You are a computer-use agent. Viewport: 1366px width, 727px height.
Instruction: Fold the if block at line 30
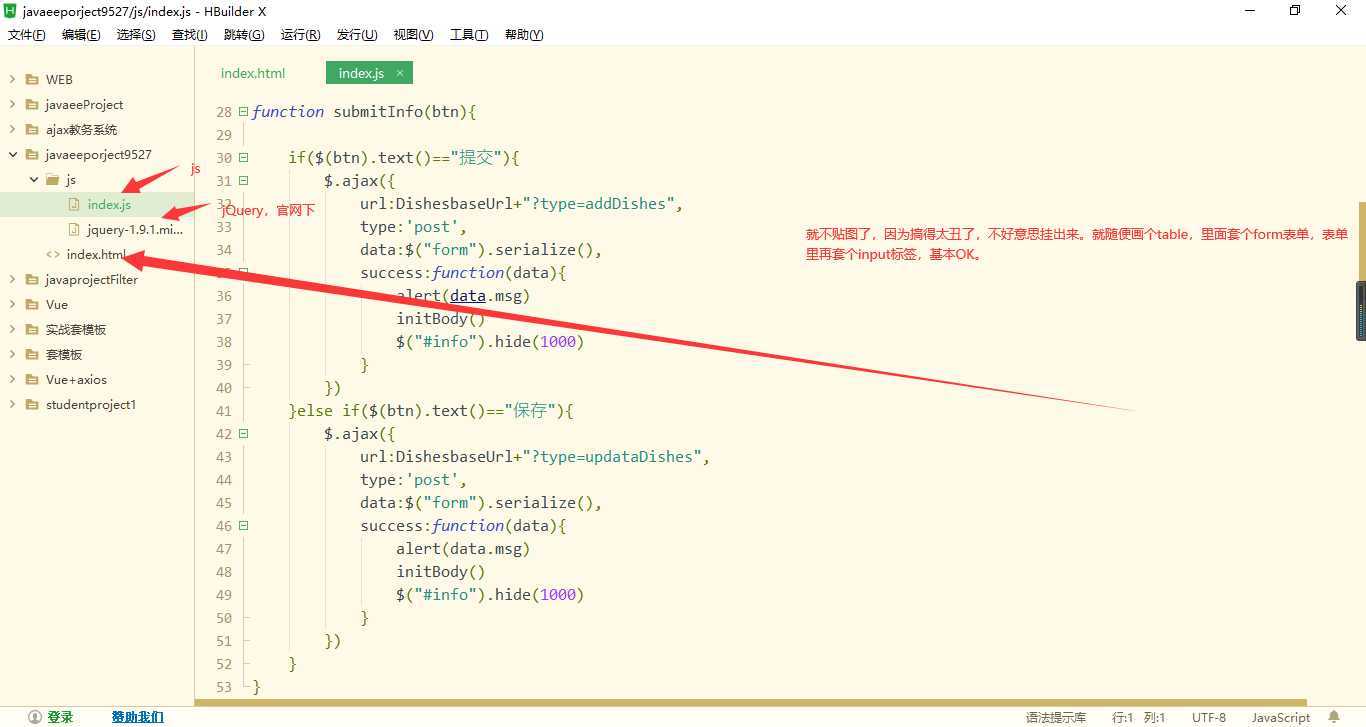tap(244, 158)
